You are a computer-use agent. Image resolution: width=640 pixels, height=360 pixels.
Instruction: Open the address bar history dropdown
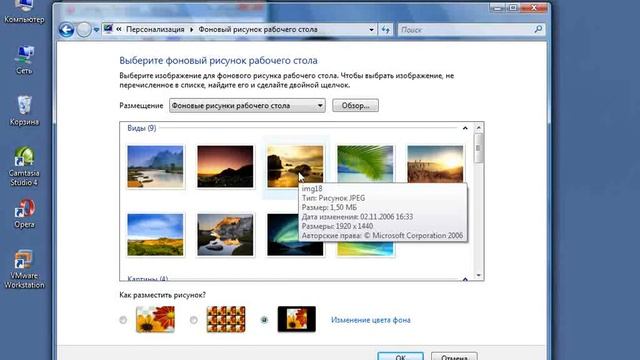[371, 29]
